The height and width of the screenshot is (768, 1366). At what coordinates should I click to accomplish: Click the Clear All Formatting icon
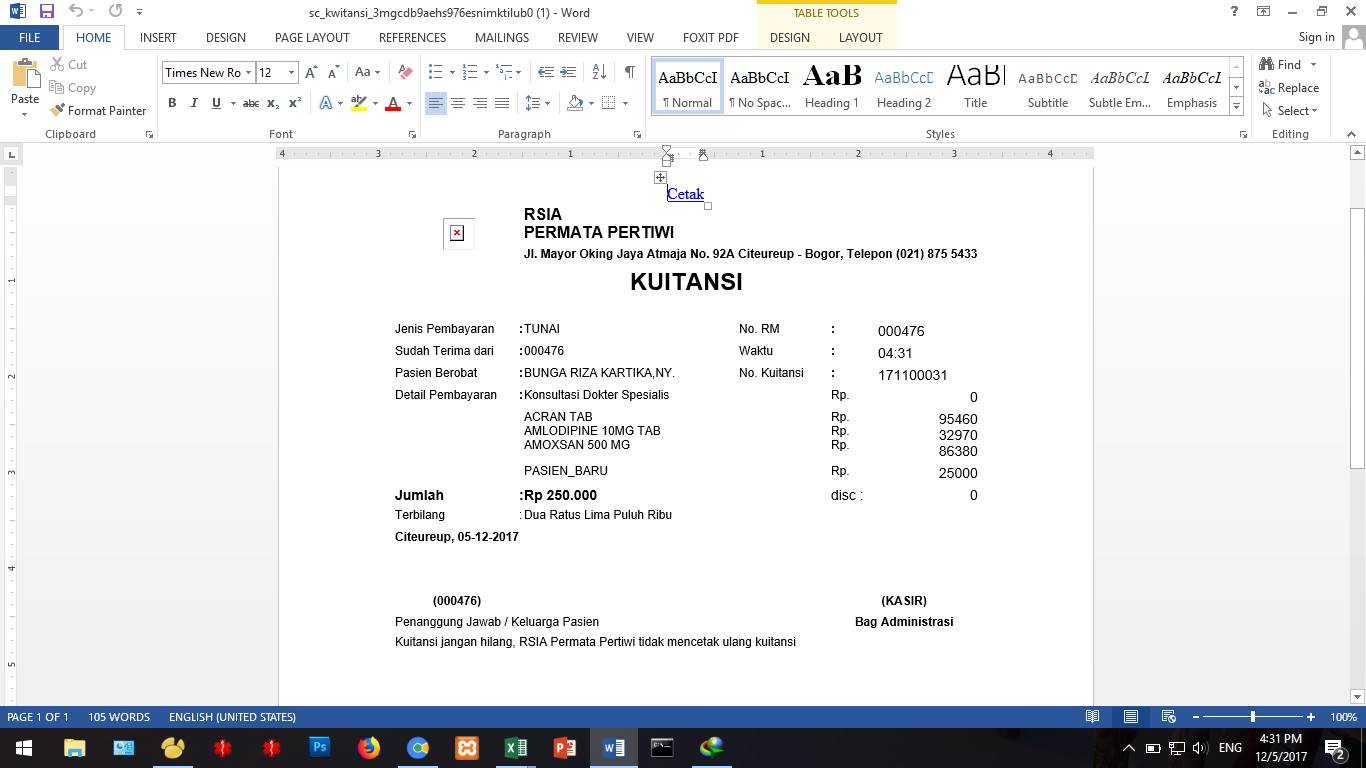405,73
